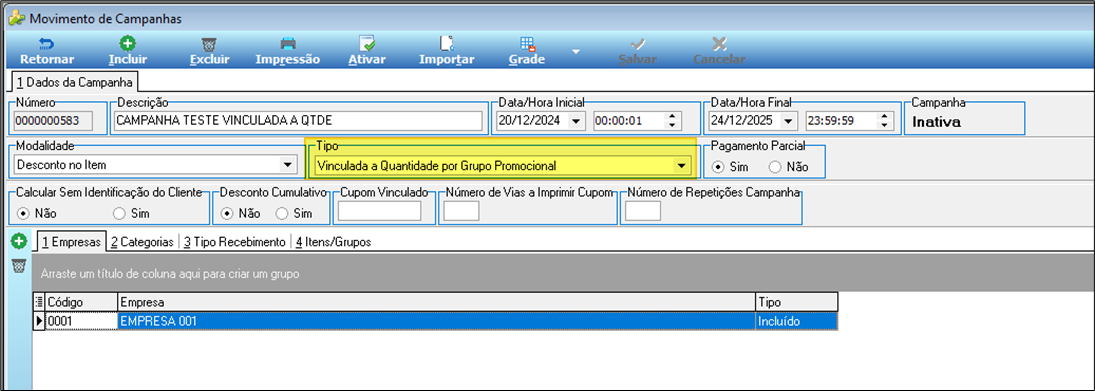The image size is (1095, 391).
Task: Click the Cupom Vinculado input field
Action: point(379,212)
